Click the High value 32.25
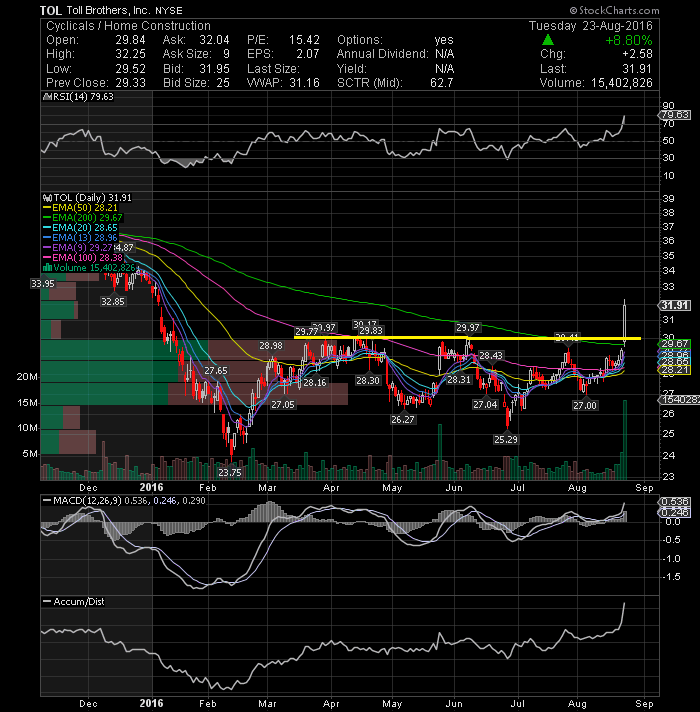Screen dimensions: 700x712 coord(130,54)
